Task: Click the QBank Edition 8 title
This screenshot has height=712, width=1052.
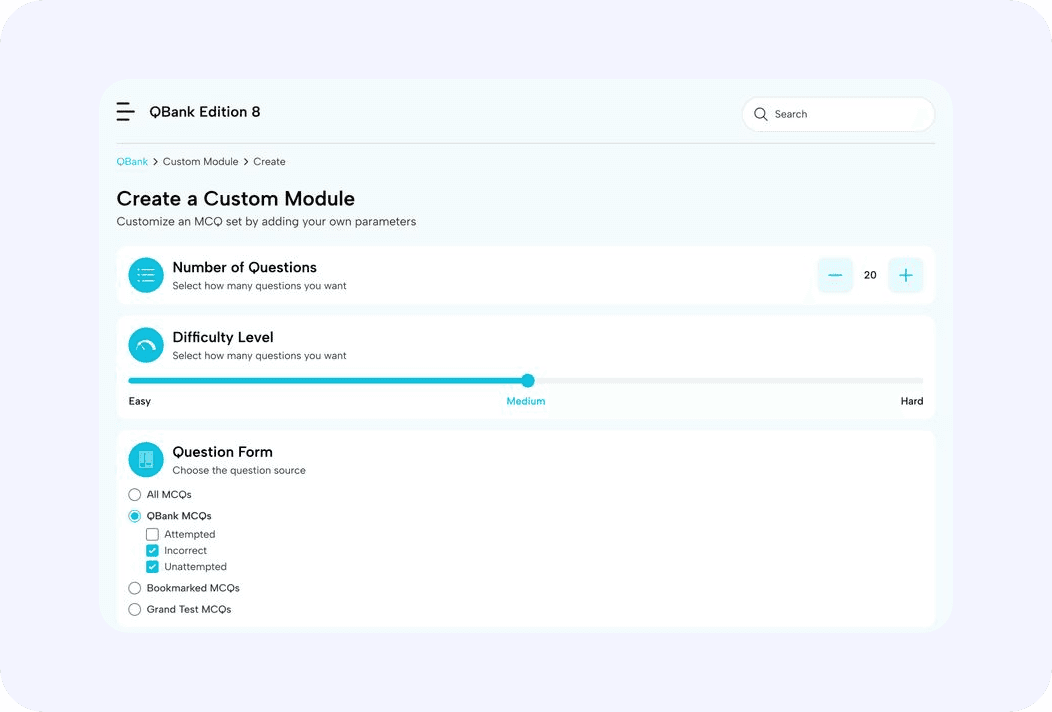Action: (205, 112)
